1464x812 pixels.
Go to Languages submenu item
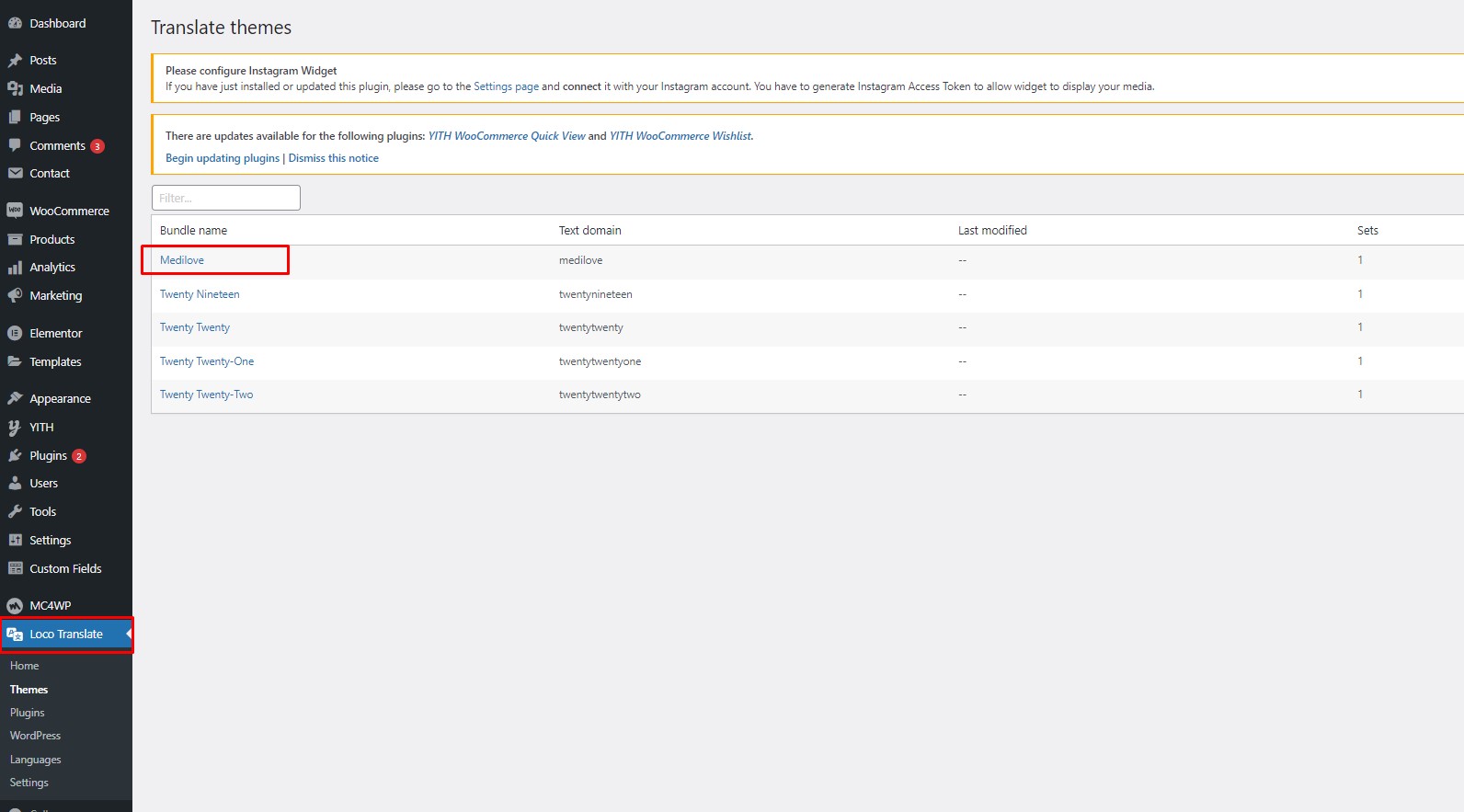(35, 760)
